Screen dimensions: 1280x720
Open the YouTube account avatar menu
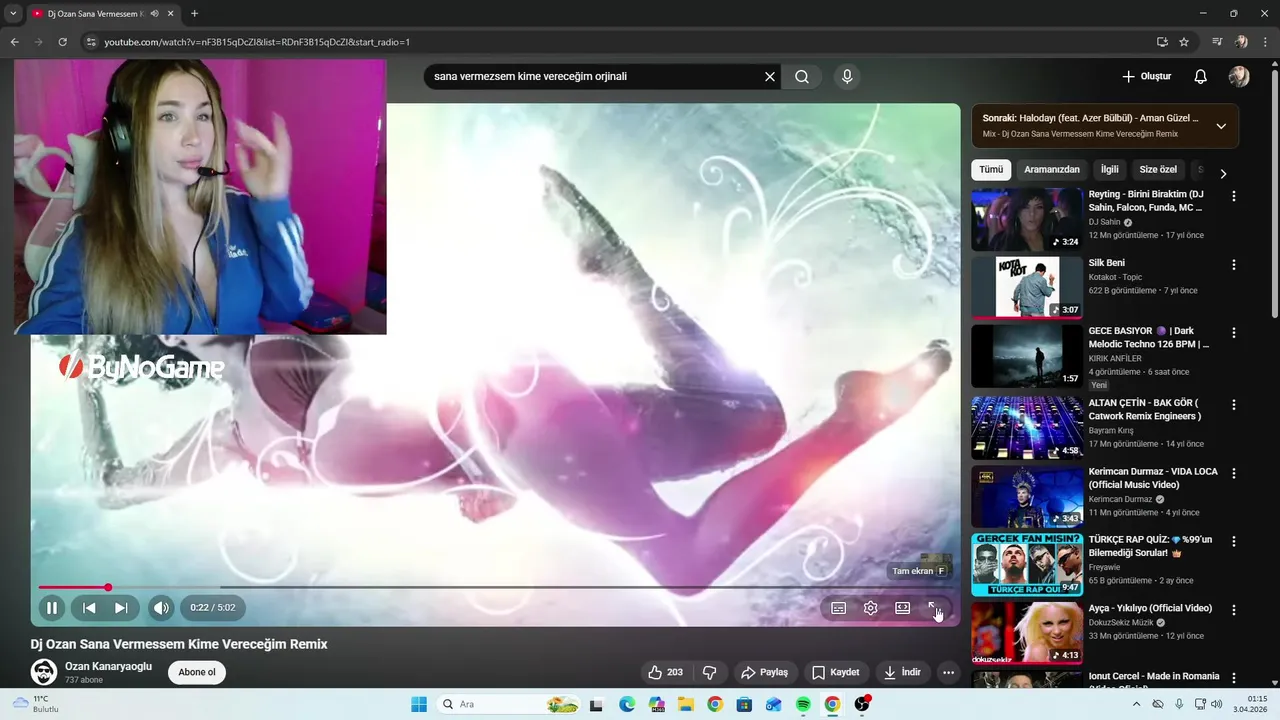[1239, 76]
